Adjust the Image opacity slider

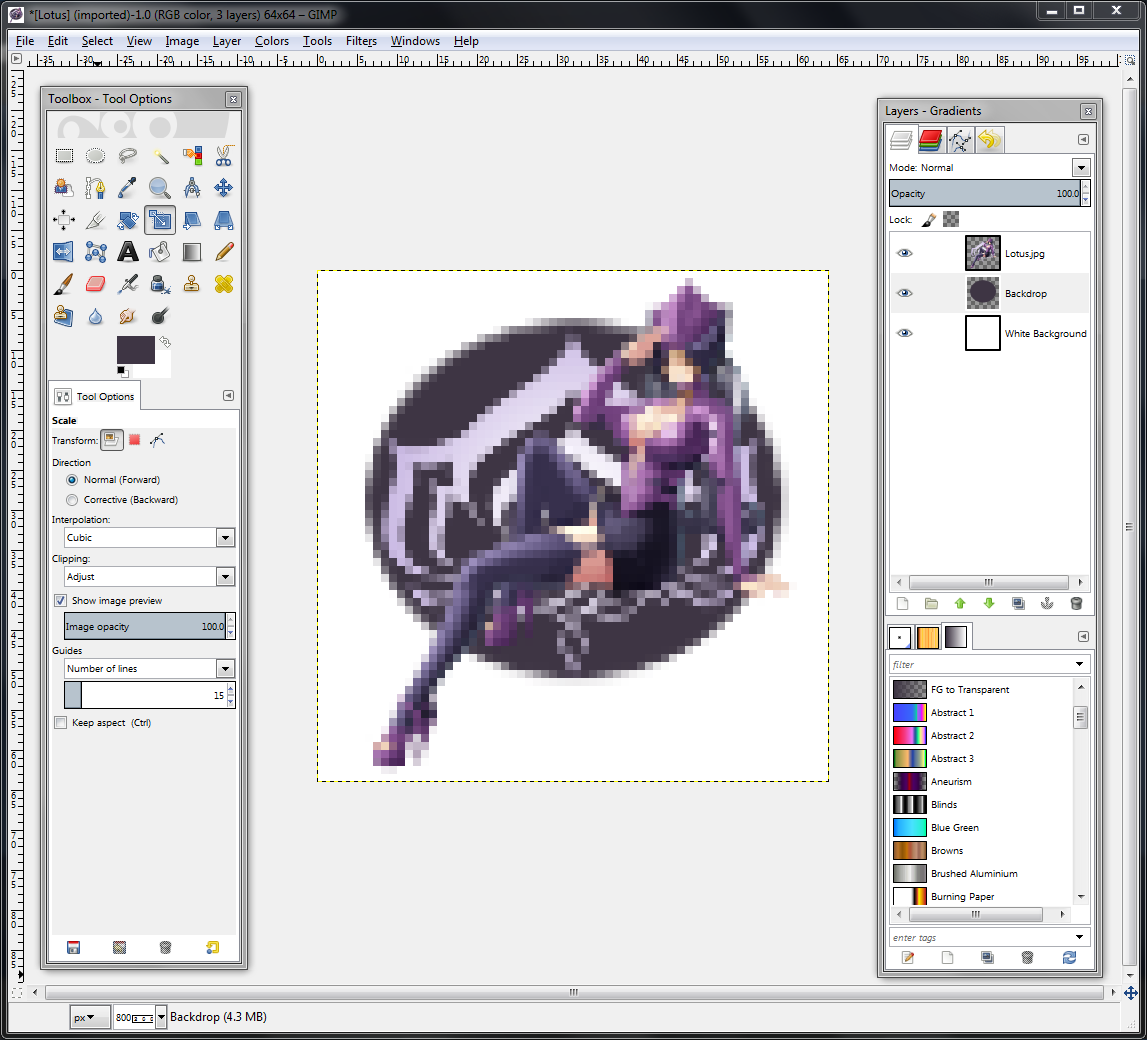point(145,627)
